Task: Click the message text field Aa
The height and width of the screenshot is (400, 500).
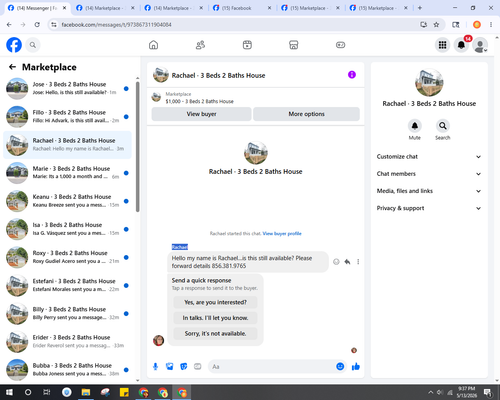Action: (x=272, y=367)
